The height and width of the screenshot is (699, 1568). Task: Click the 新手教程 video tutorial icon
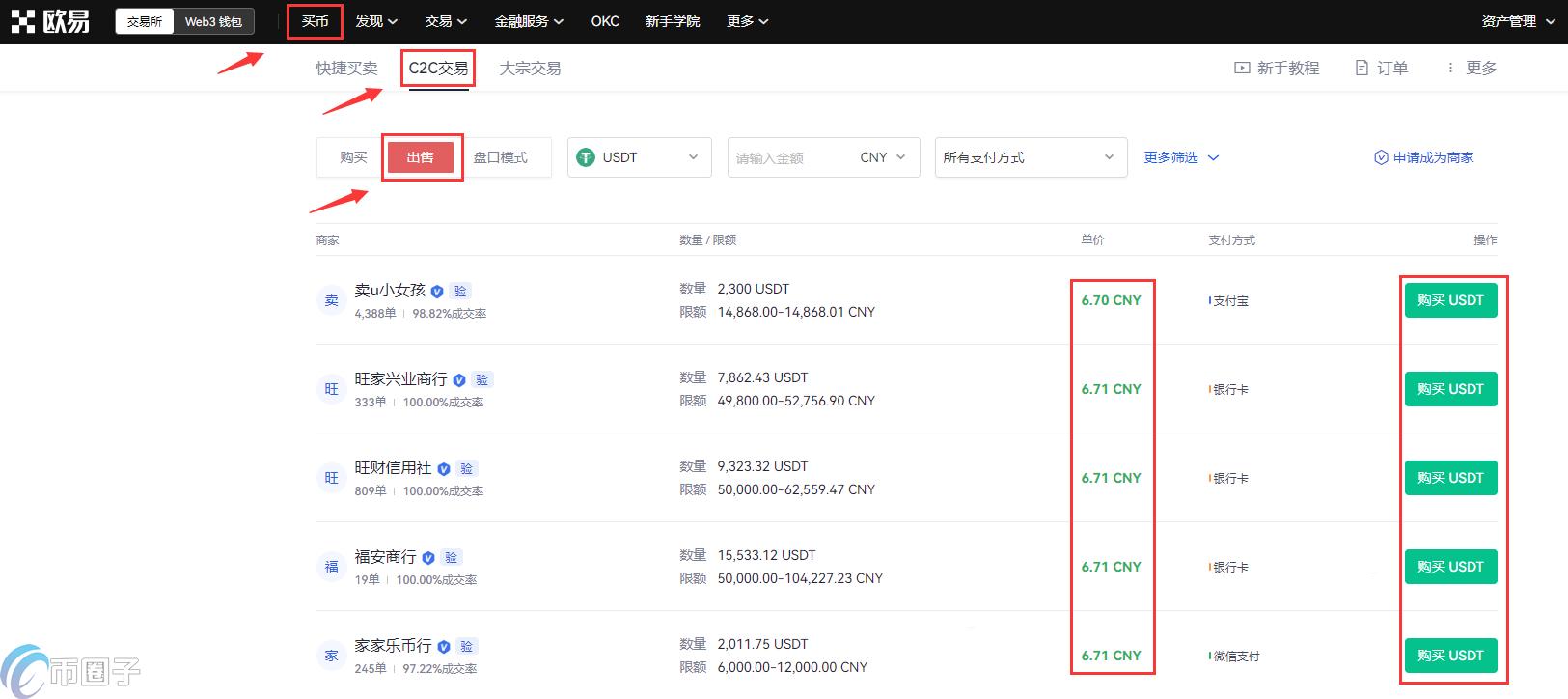pyautogui.click(x=1242, y=68)
